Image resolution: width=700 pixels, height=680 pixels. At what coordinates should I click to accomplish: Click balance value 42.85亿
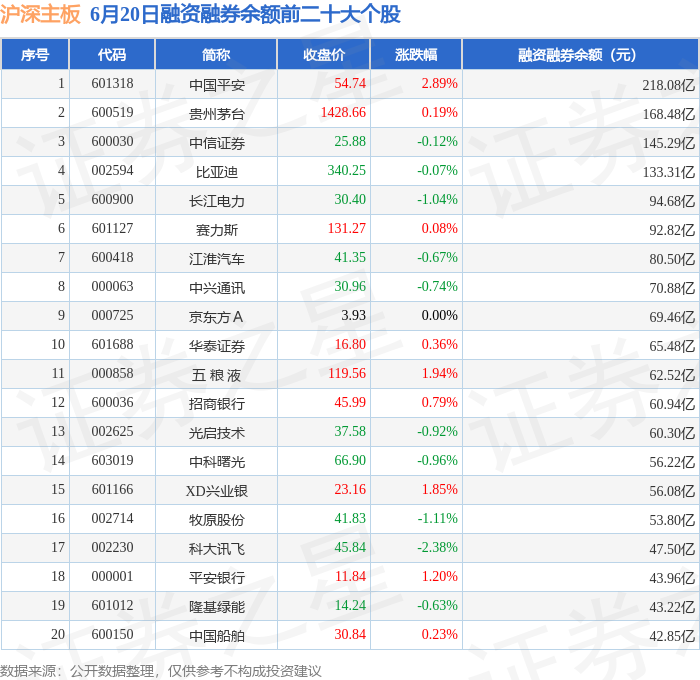click(x=672, y=636)
